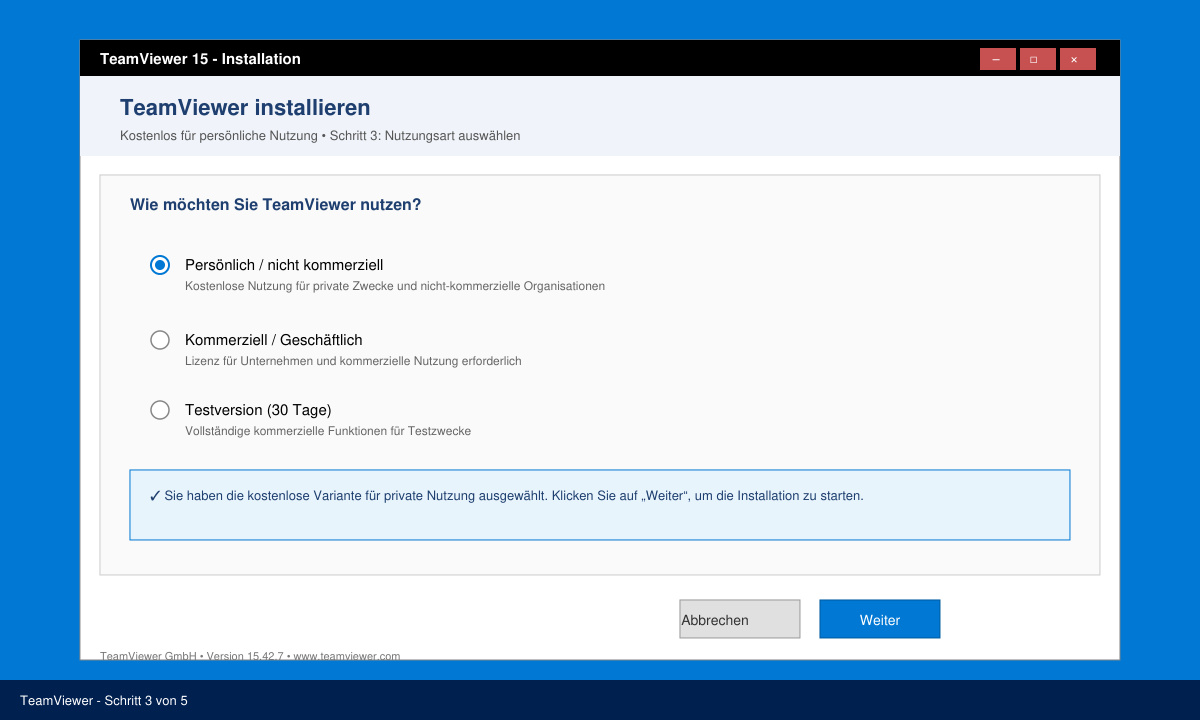Maximize the TeamViewer installation window
This screenshot has height=720, width=1200.
(x=1038, y=59)
